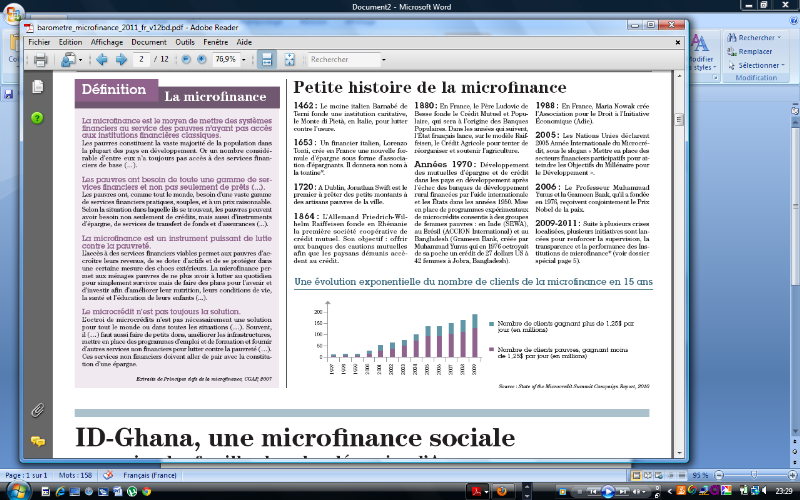This screenshot has width=800, height=500.
Task: Click the Print icon in Adobe Reader toolbar
Action: [40, 60]
